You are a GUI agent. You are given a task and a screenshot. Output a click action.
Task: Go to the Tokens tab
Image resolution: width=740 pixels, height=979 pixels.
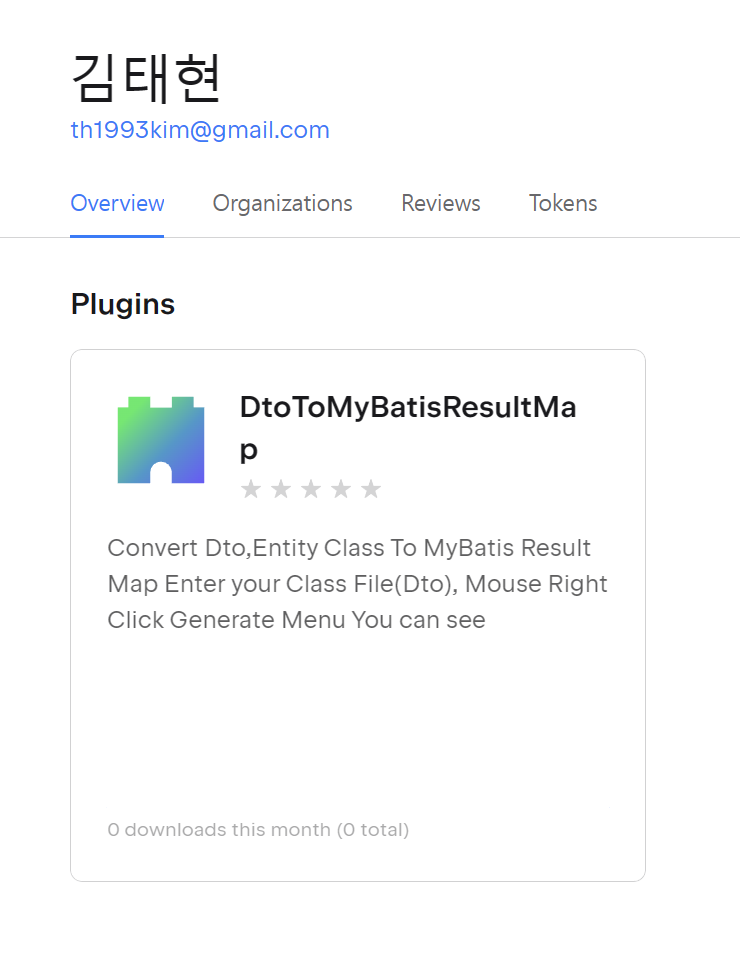pos(563,204)
